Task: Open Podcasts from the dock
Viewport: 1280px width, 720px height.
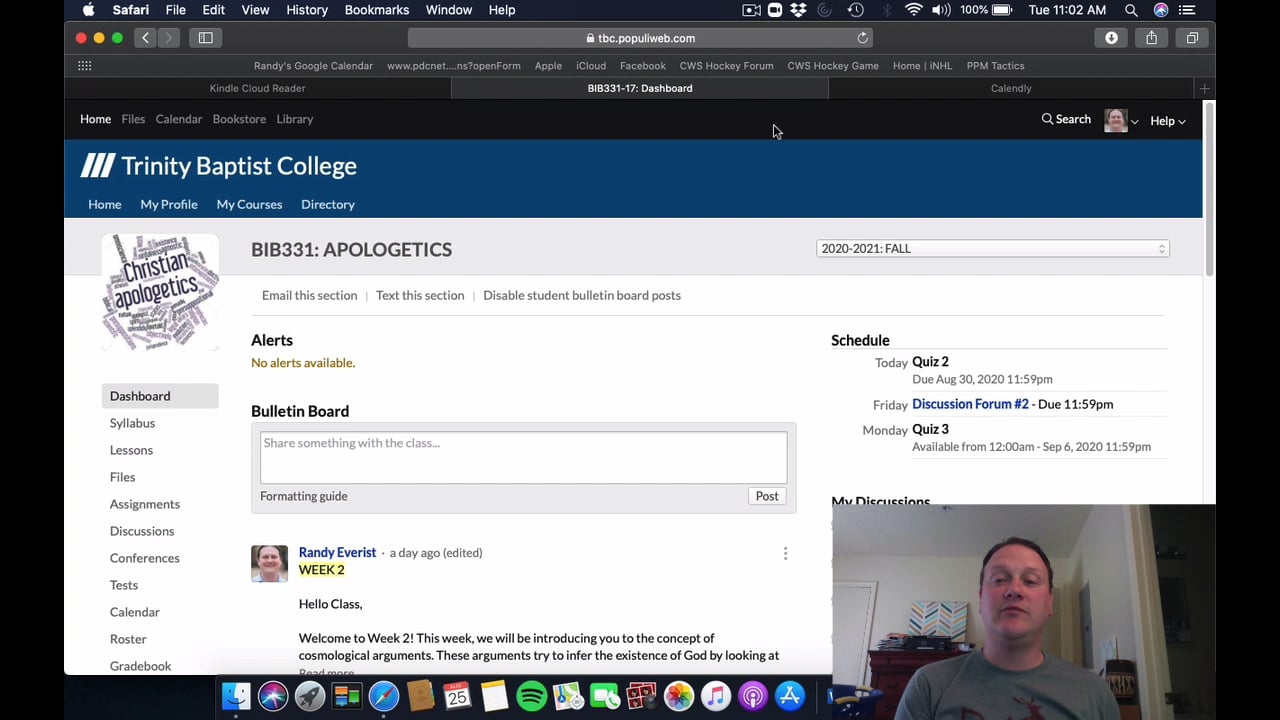Action: pos(753,695)
